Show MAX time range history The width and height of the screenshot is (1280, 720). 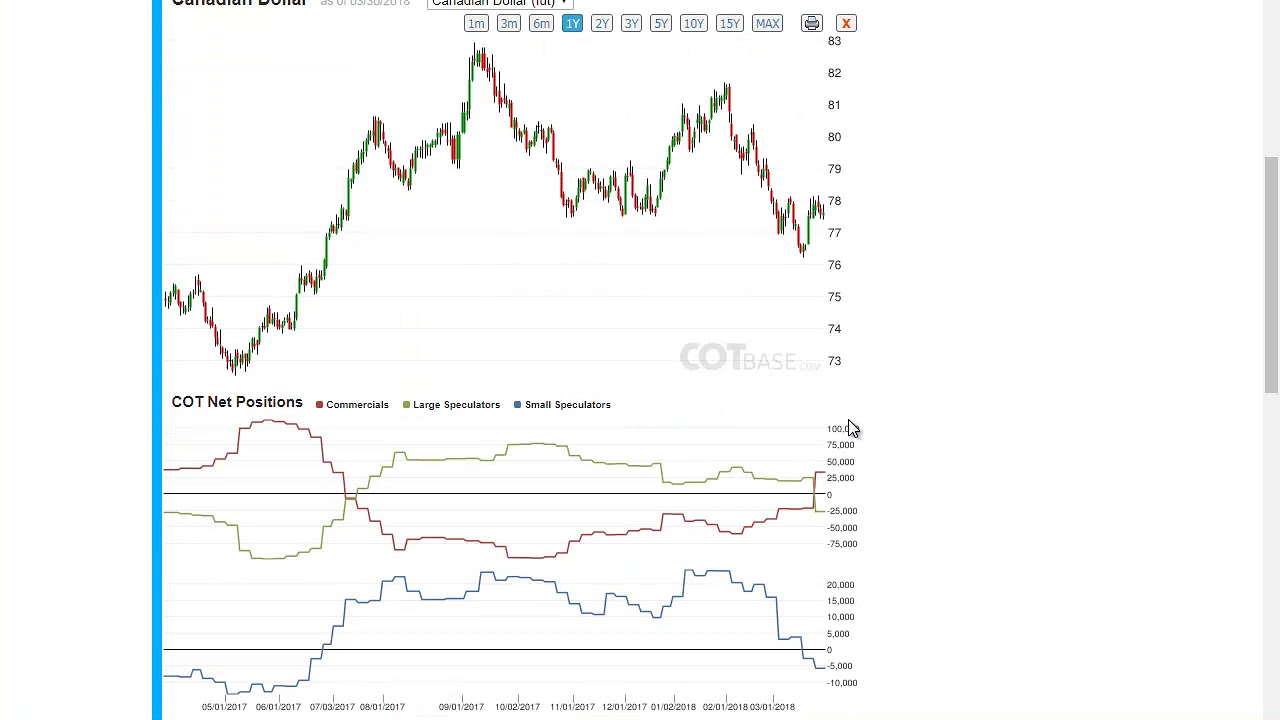coord(767,23)
